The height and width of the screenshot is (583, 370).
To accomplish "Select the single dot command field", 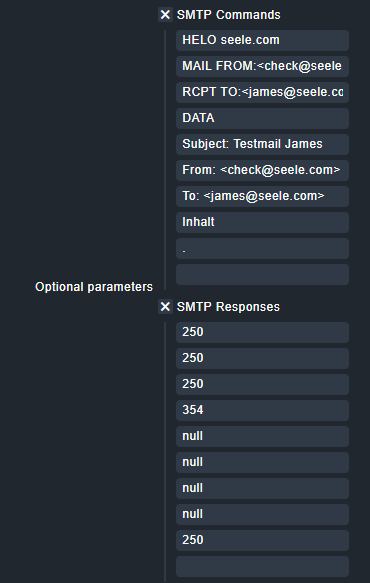I will click(262, 248).
